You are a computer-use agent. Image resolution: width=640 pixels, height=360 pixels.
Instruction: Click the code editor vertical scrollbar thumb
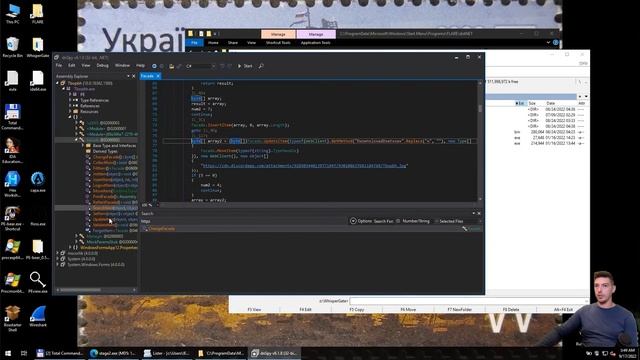[x=480, y=109]
